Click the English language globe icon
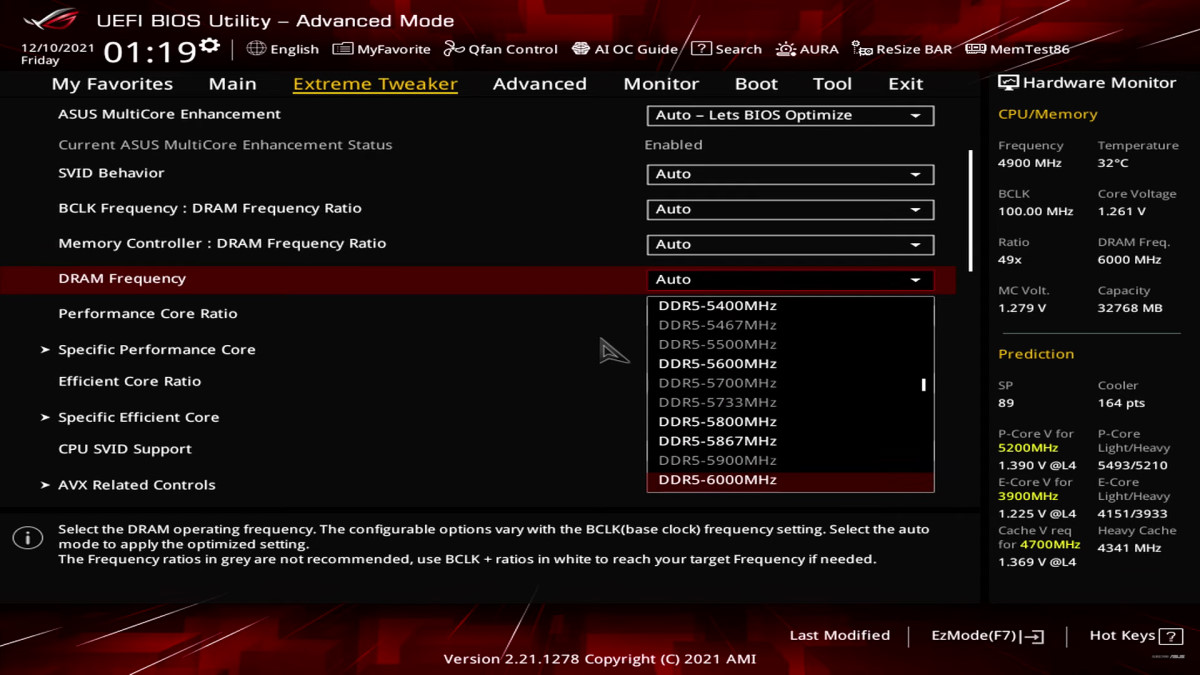 pyautogui.click(x=256, y=48)
